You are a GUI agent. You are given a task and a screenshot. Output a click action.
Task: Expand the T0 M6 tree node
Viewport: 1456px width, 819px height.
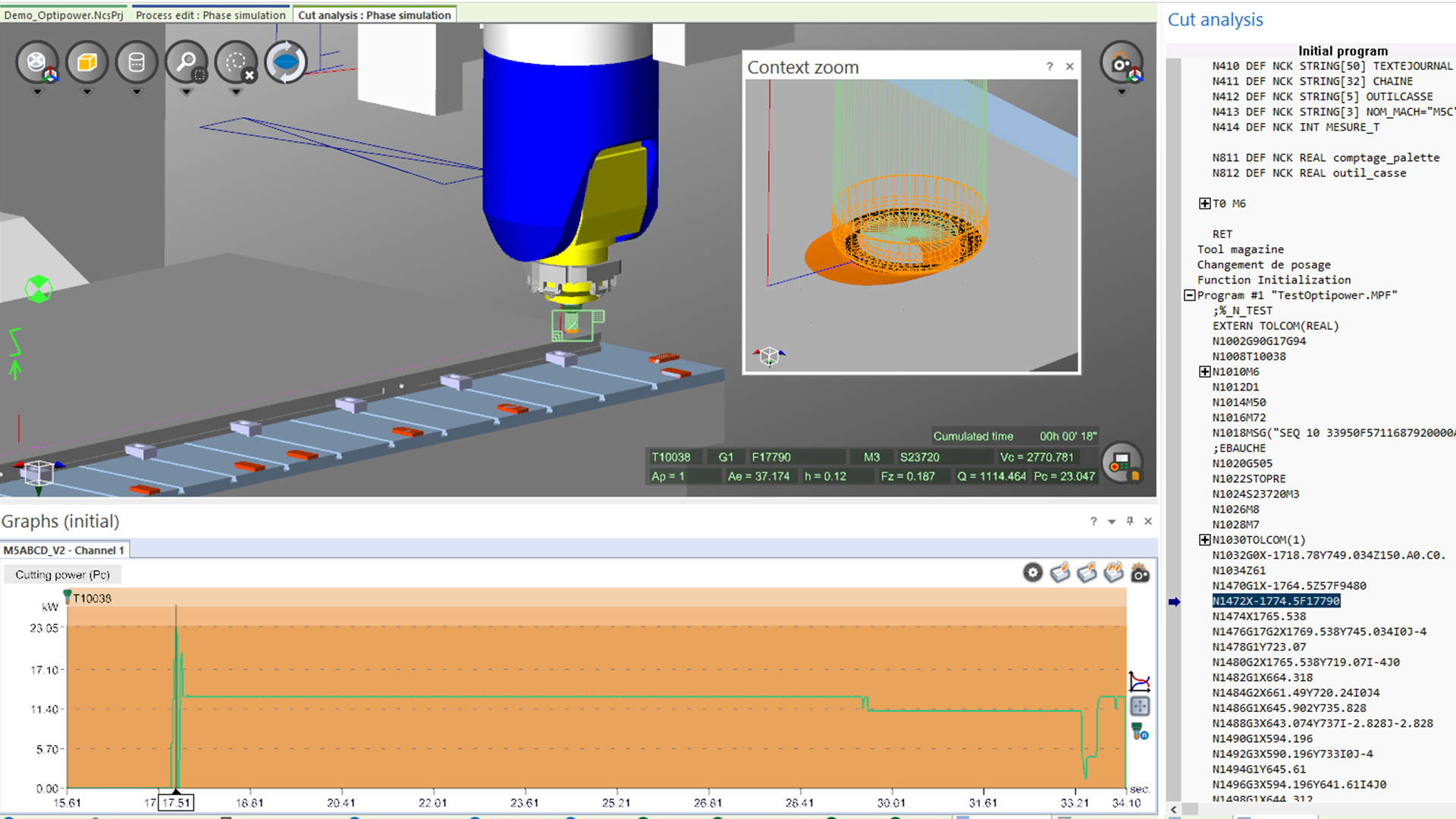[x=1204, y=203]
